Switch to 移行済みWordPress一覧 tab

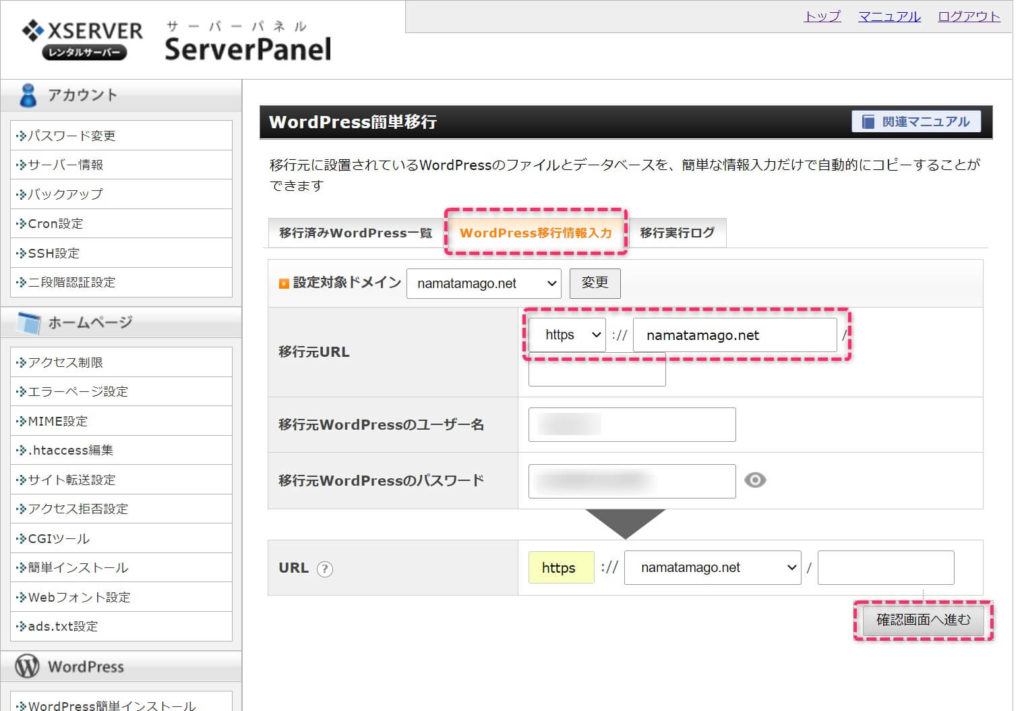pos(356,233)
